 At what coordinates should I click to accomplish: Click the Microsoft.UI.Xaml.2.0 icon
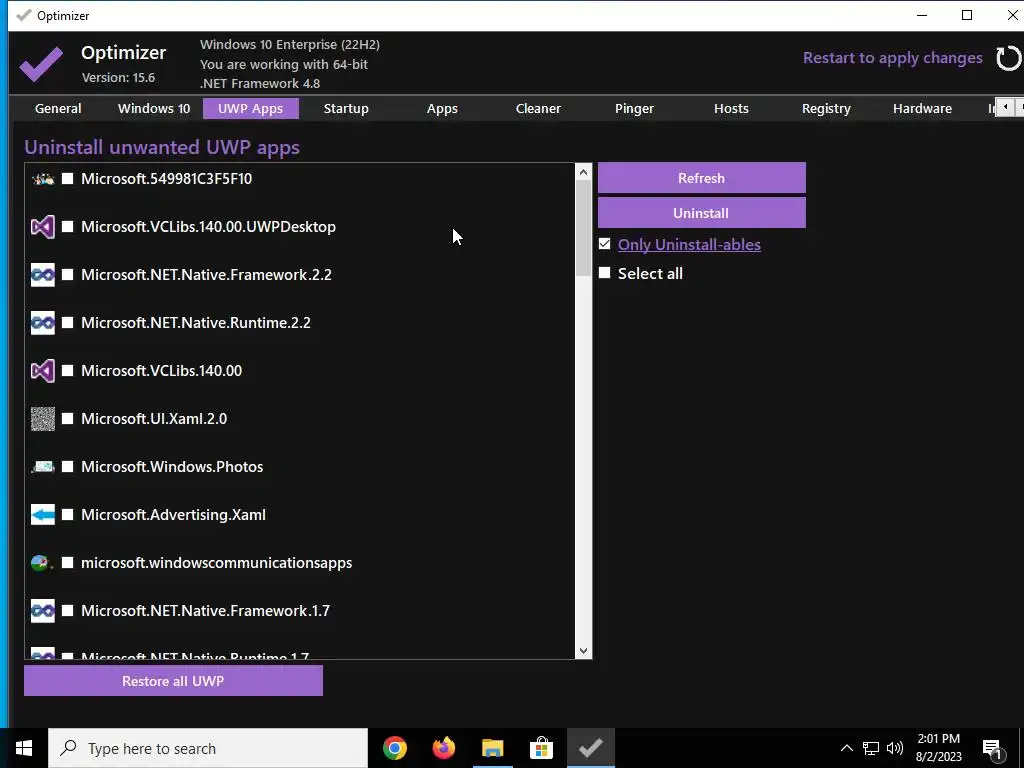point(43,419)
